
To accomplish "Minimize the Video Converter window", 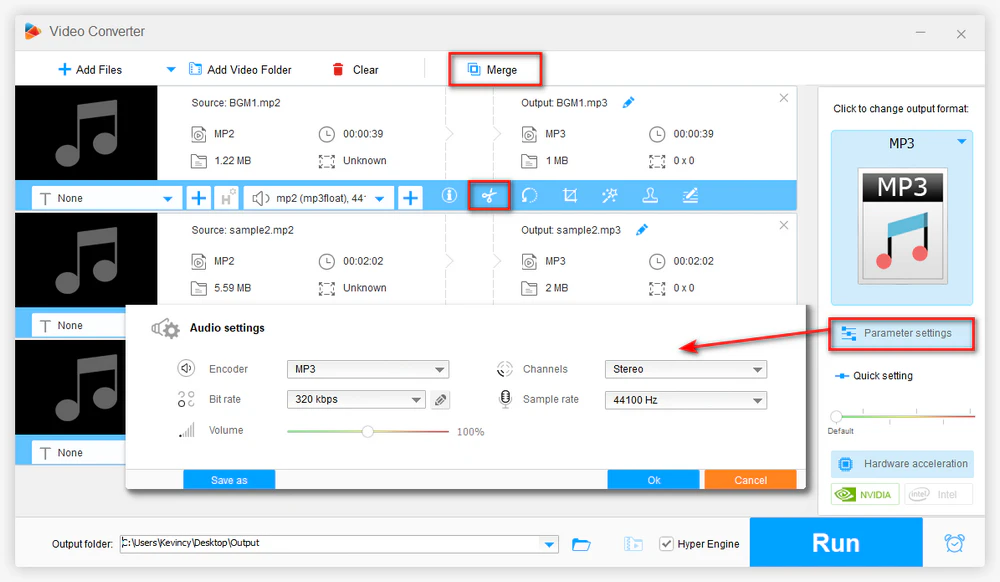I will point(920,33).
